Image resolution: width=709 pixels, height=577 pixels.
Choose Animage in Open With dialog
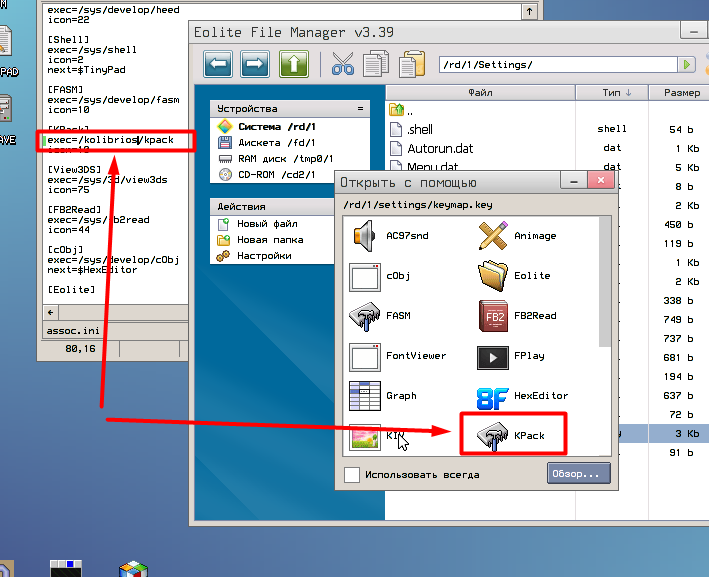[x=518, y=236]
